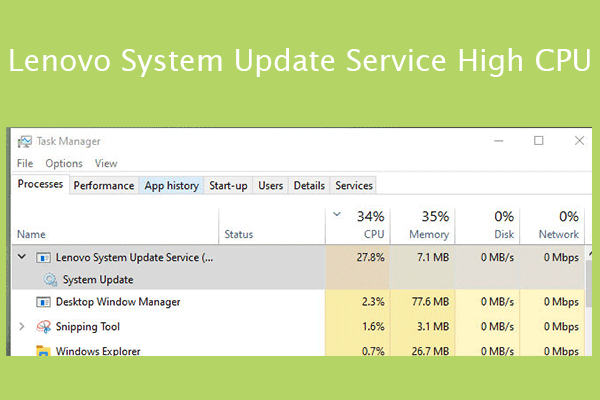The height and width of the screenshot is (400, 600).
Task: Sort processes by Name column header
Action: pyautogui.click(x=115, y=226)
